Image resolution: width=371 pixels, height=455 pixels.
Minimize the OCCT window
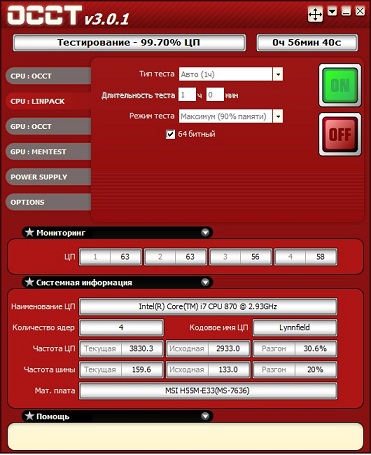pyautogui.click(x=346, y=12)
